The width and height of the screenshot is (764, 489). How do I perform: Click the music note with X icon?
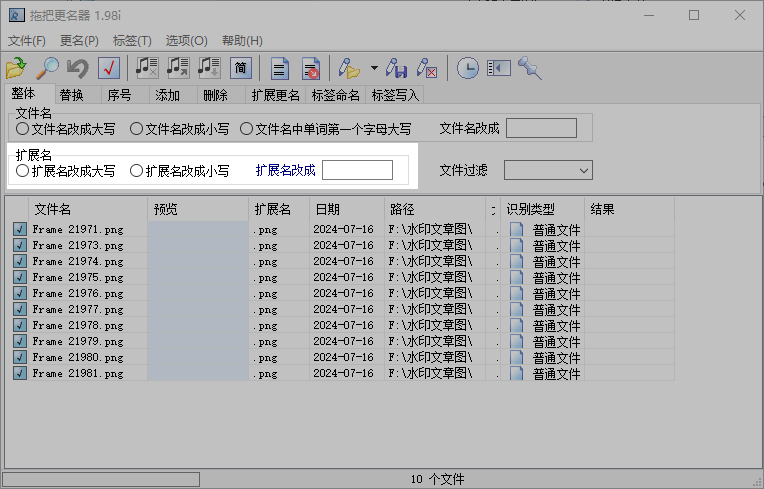pos(147,68)
